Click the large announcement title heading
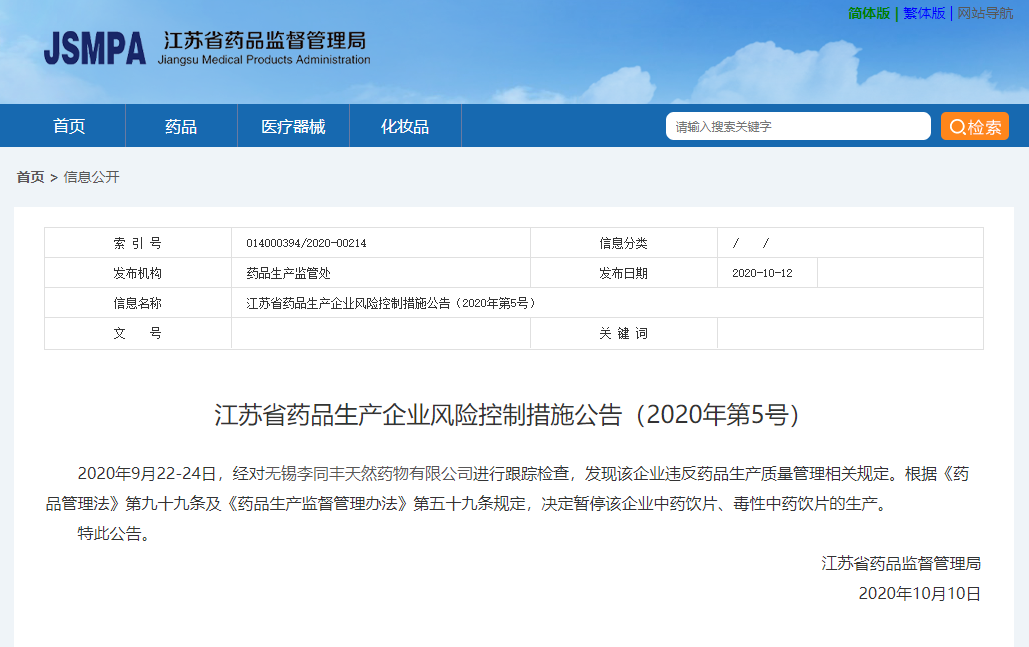This screenshot has height=647, width=1029. 507,415
